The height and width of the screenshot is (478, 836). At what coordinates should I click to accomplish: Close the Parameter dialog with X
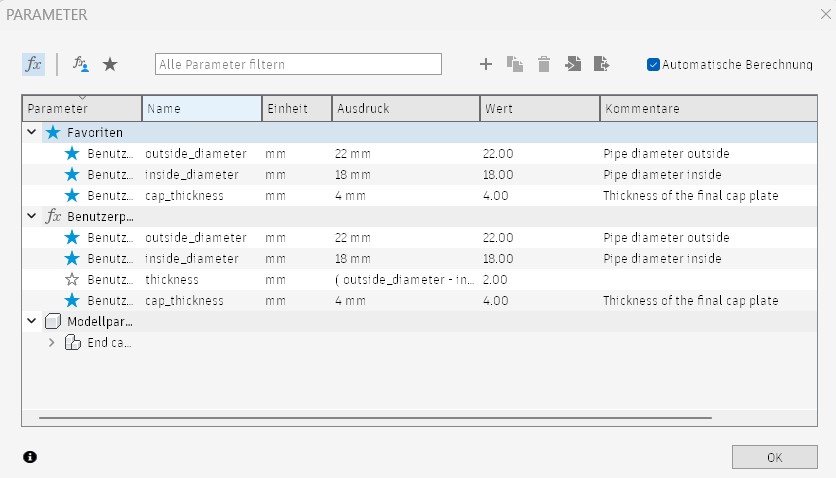click(825, 14)
